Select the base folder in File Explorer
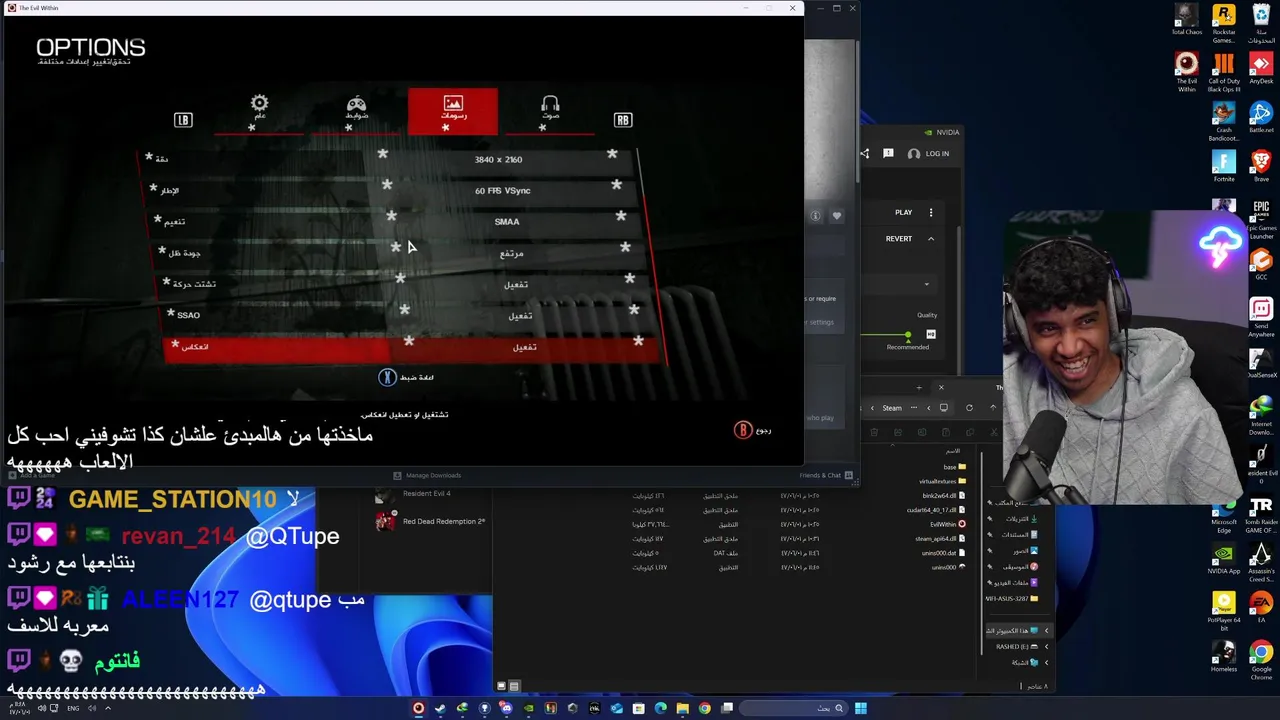 pyautogui.click(x=954, y=467)
